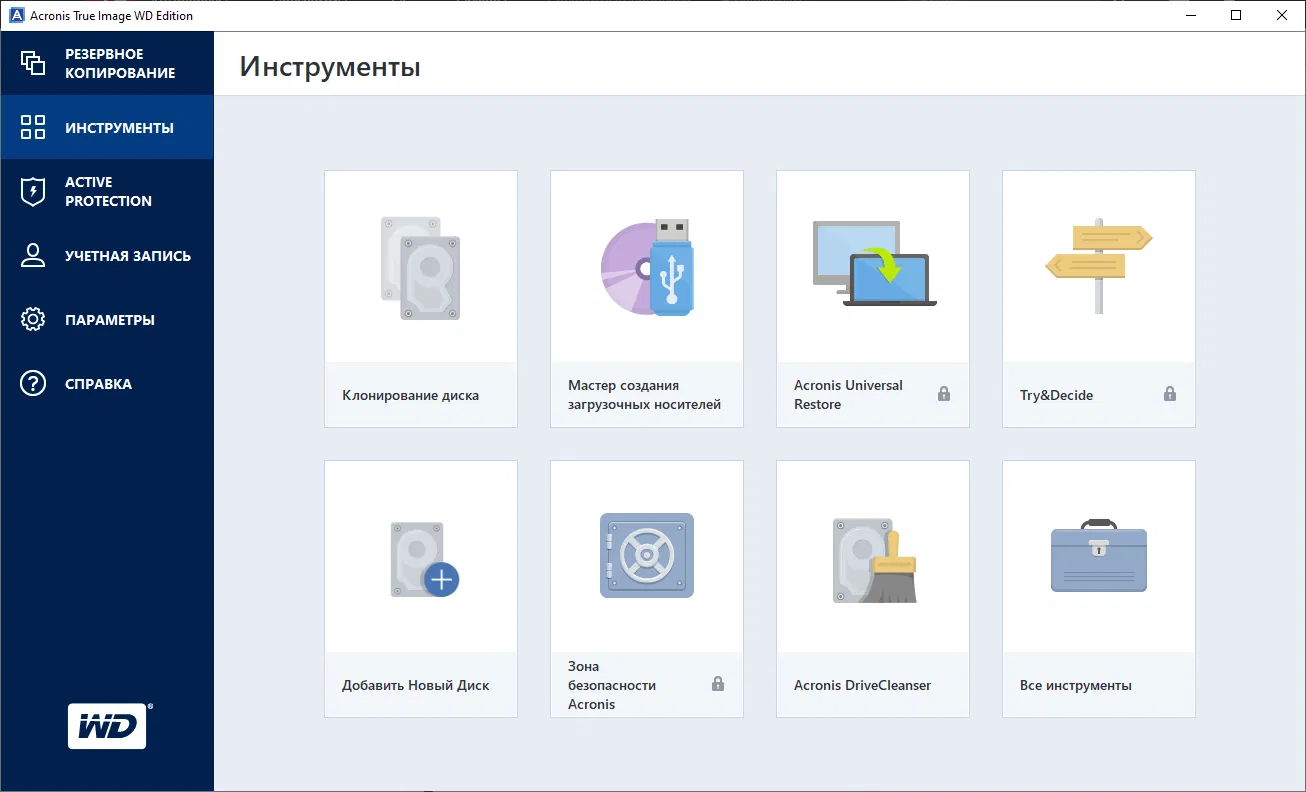The image size is (1306, 792).
Task: Click the Acronis secure zone safe icon
Action: tap(646, 556)
